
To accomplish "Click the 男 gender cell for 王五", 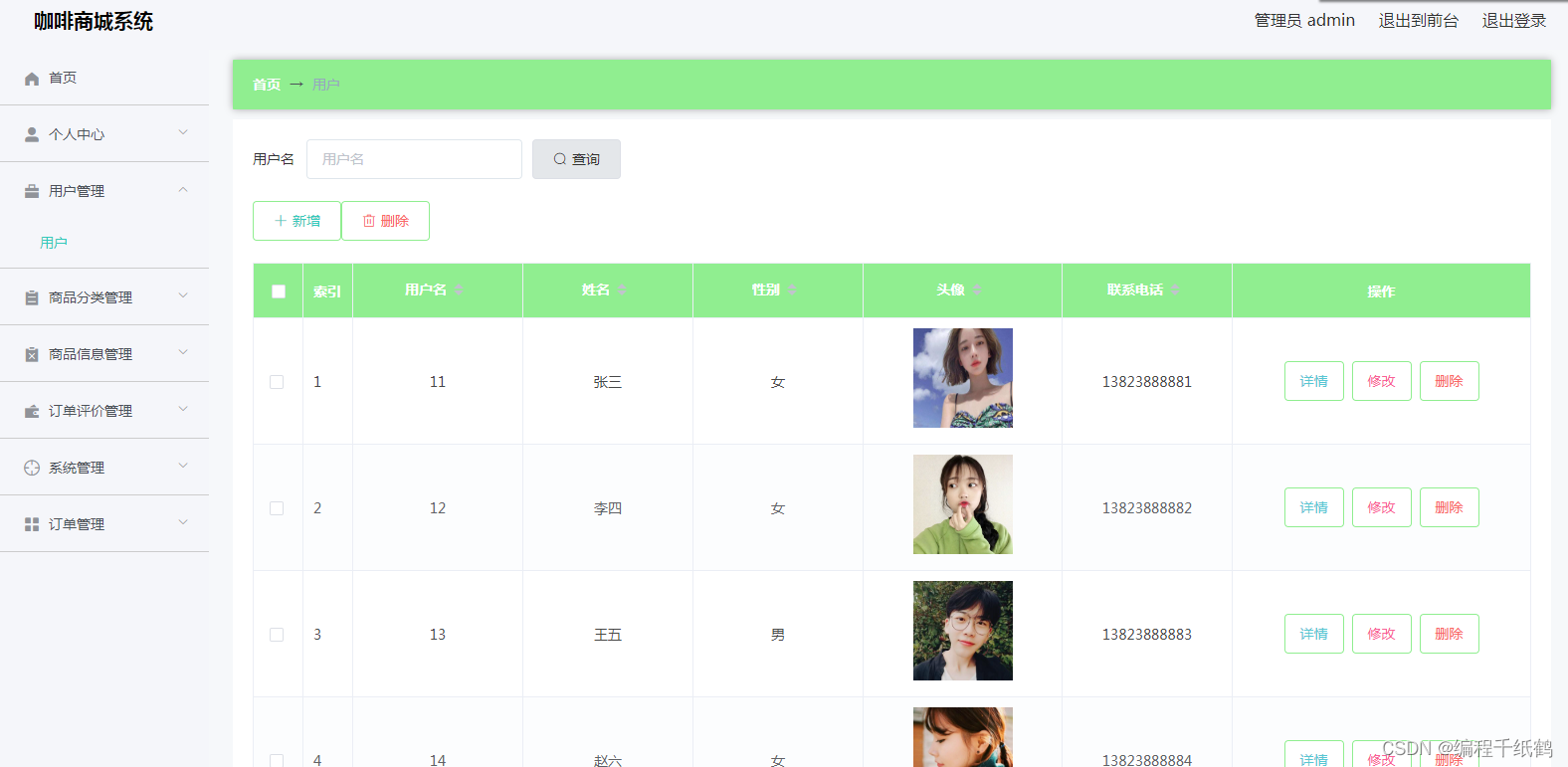I will [778, 635].
